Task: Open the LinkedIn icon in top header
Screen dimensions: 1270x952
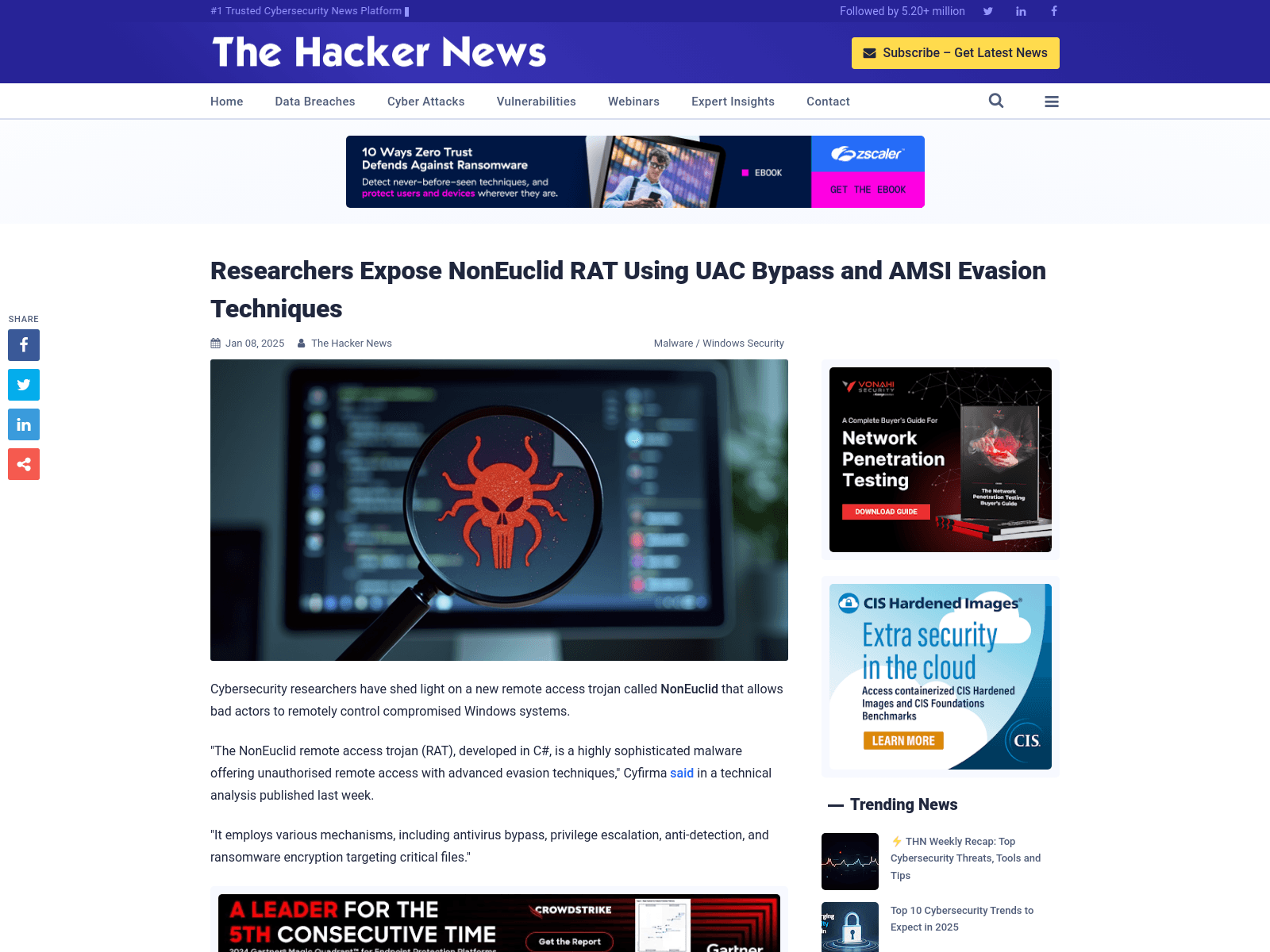Action: click(1021, 11)
